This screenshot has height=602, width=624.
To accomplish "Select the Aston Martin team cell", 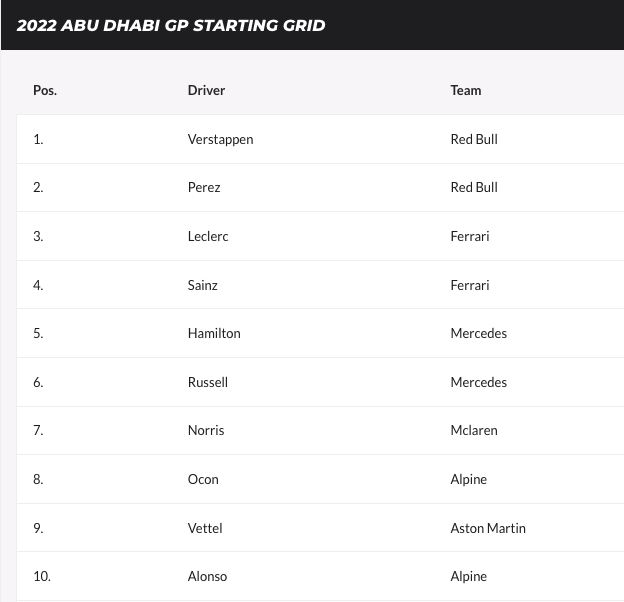I will [488, 528].
